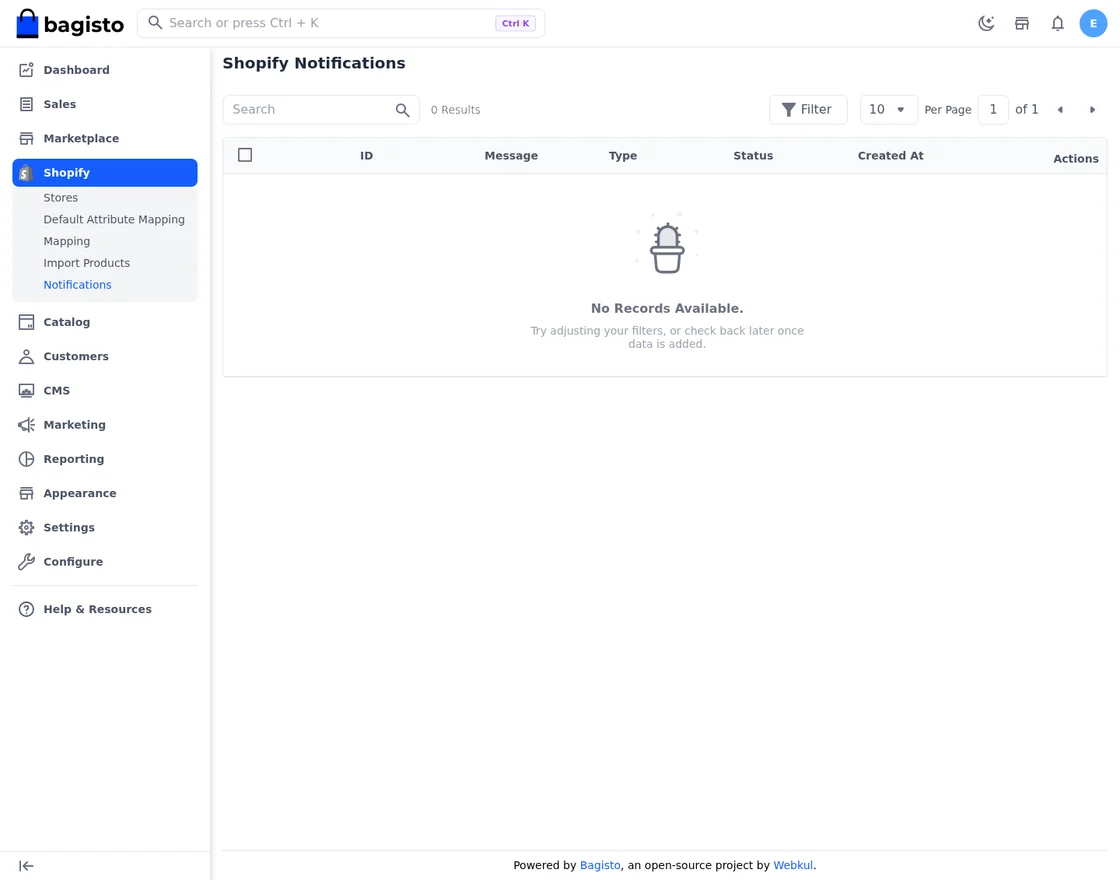Click the Reporting chart icon

[26, 459]
